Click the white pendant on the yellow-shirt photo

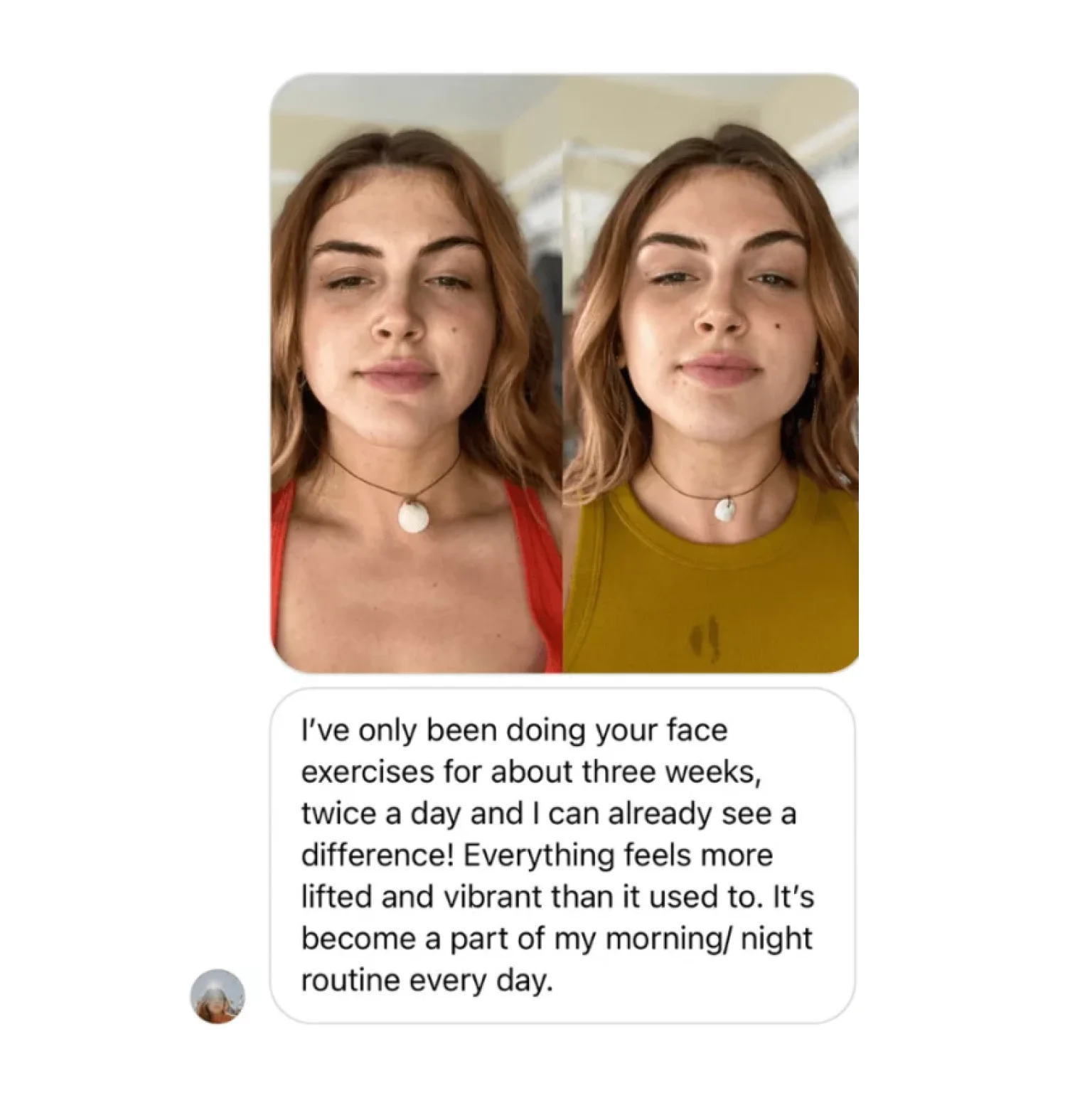tap(727, 510)
